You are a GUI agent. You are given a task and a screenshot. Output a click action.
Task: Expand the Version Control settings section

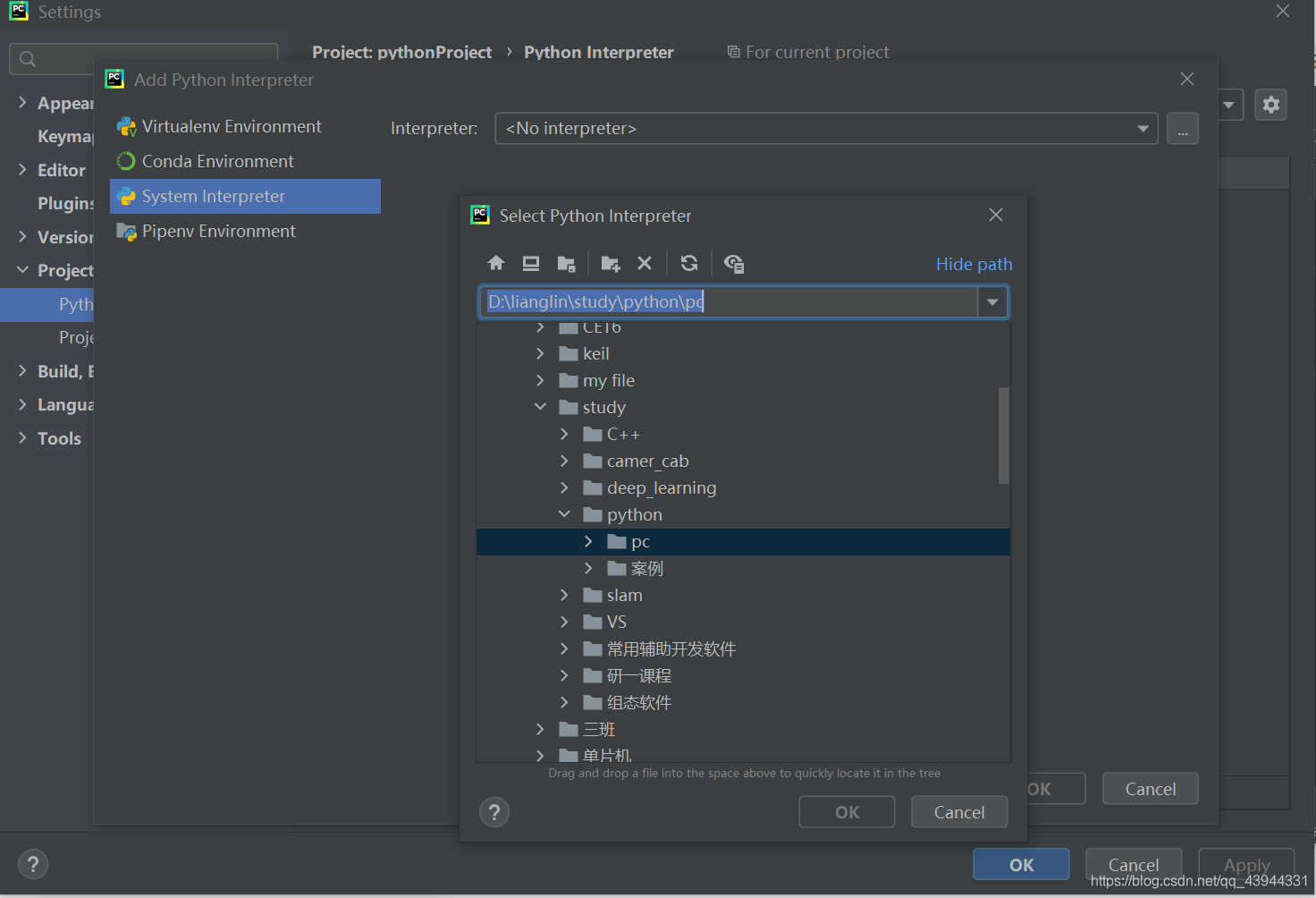[22, 236]
